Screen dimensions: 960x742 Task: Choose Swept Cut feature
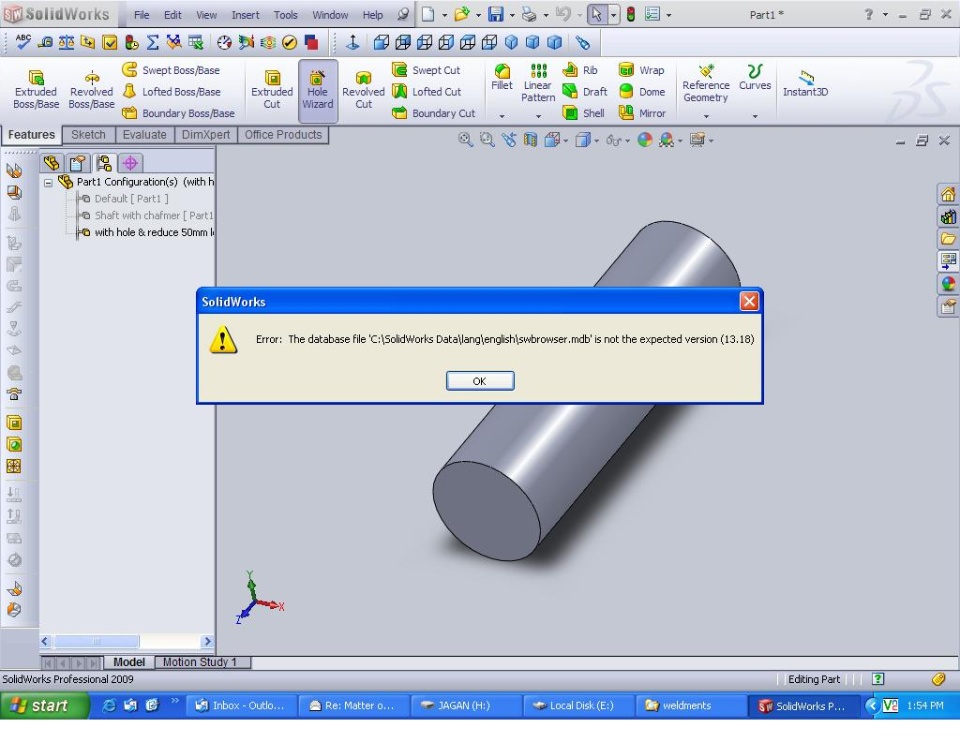point(426,70)
